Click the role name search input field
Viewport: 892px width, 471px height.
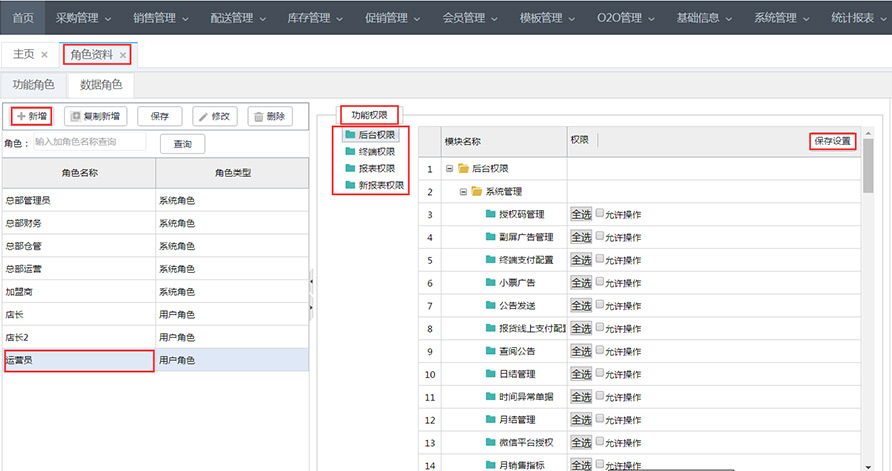(90, 142)
